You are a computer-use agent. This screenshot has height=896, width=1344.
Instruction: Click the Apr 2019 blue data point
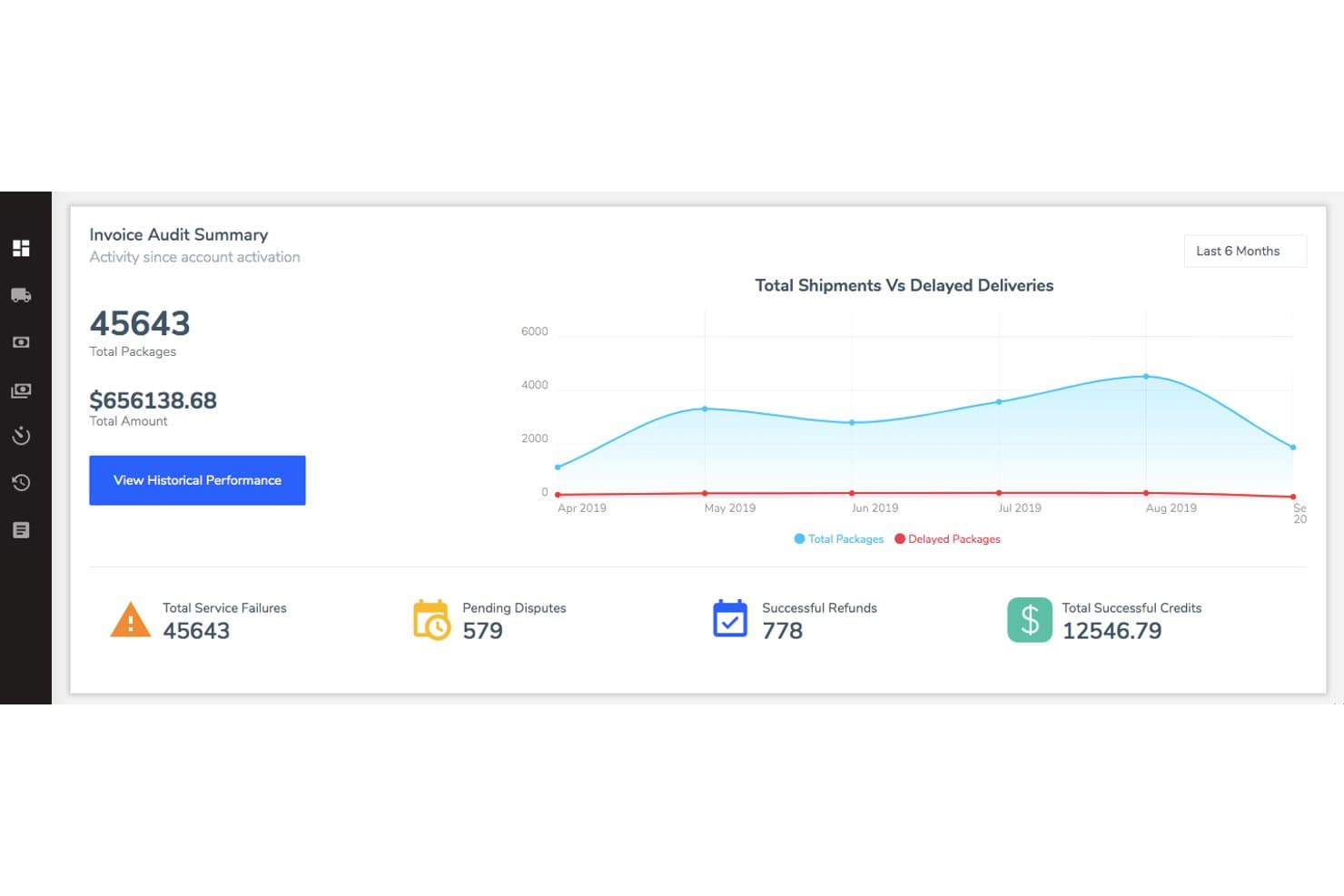558,468
